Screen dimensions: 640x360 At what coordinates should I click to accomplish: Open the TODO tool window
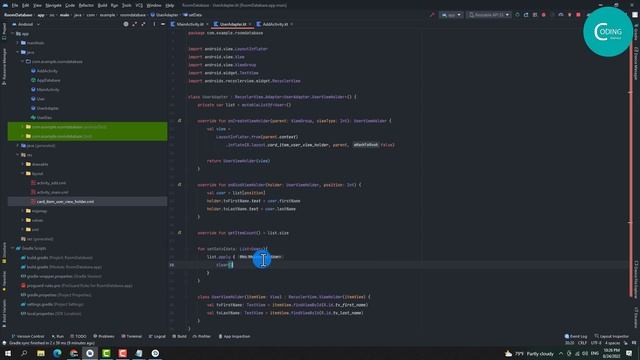pyautogui.click(x=78, y=336)
